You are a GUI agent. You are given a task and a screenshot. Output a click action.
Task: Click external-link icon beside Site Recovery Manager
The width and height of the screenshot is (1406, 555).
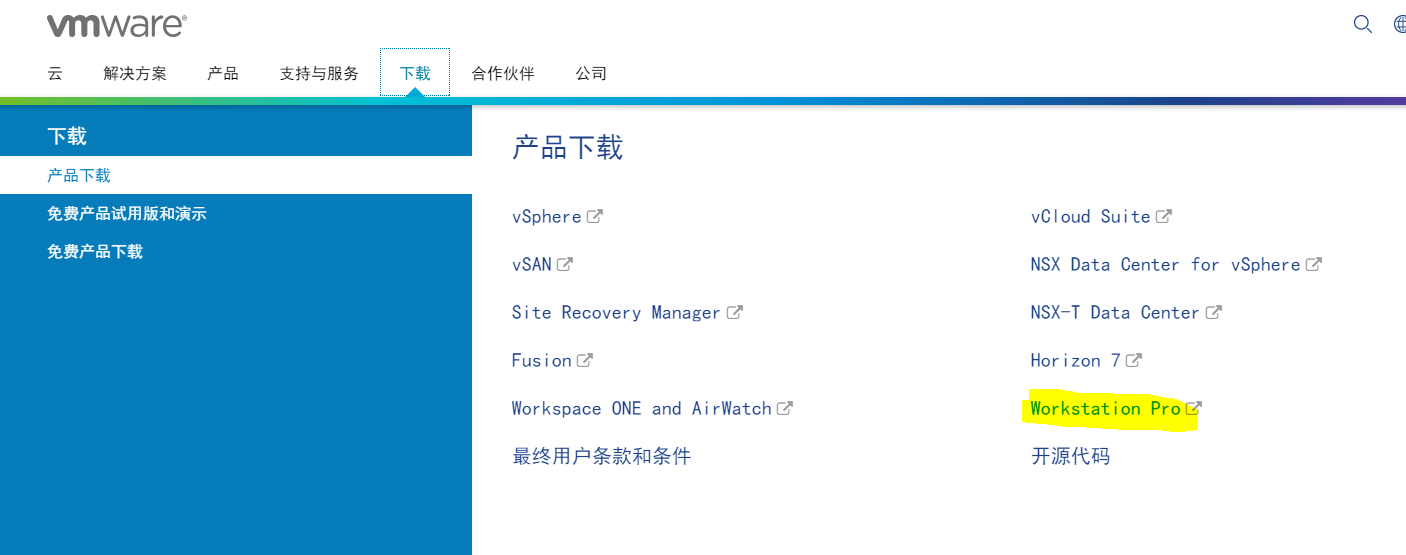pos(734,312)
